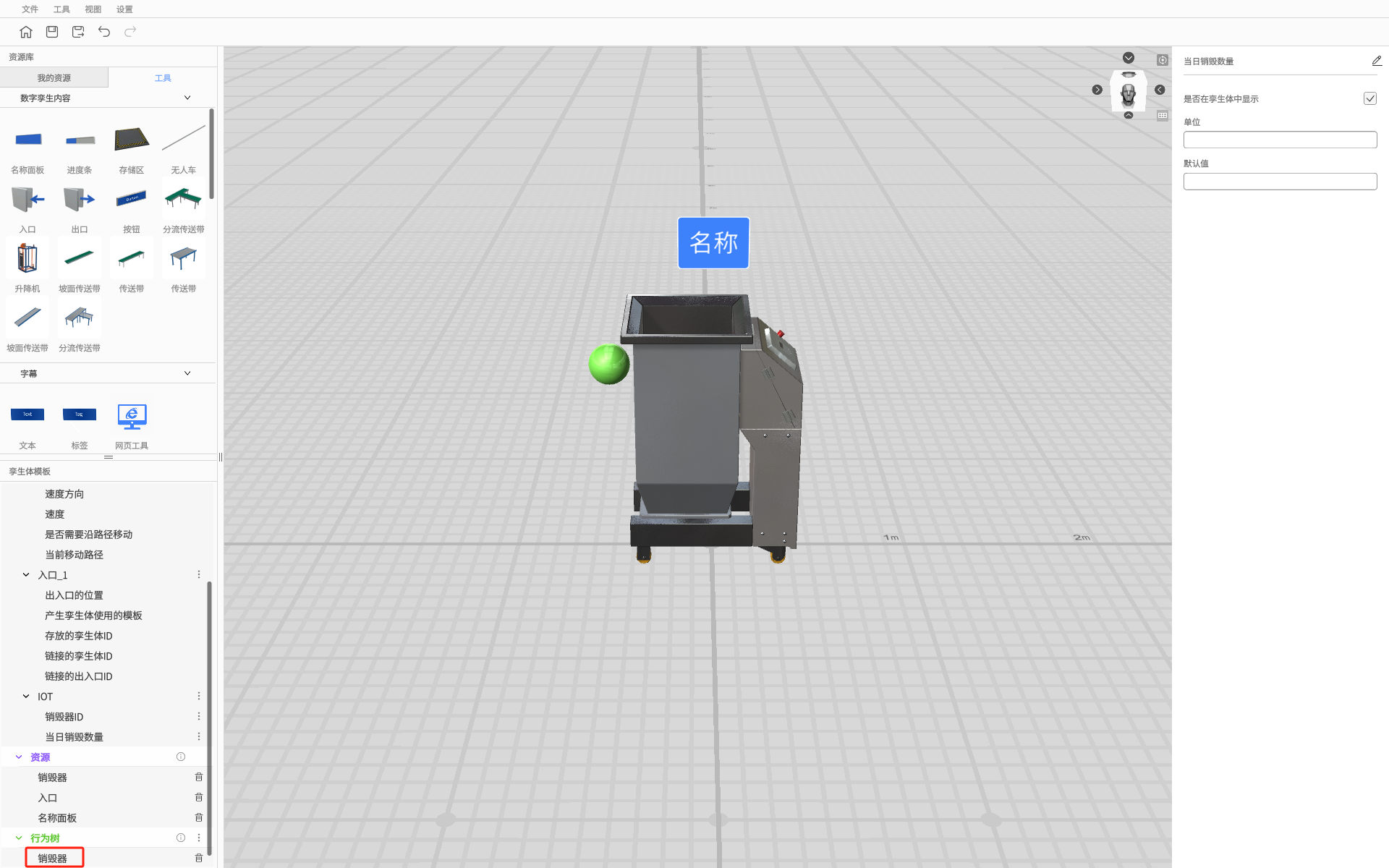
Task: Delete the 名称面板 resource with trash icon
Action: click(199, 817)
